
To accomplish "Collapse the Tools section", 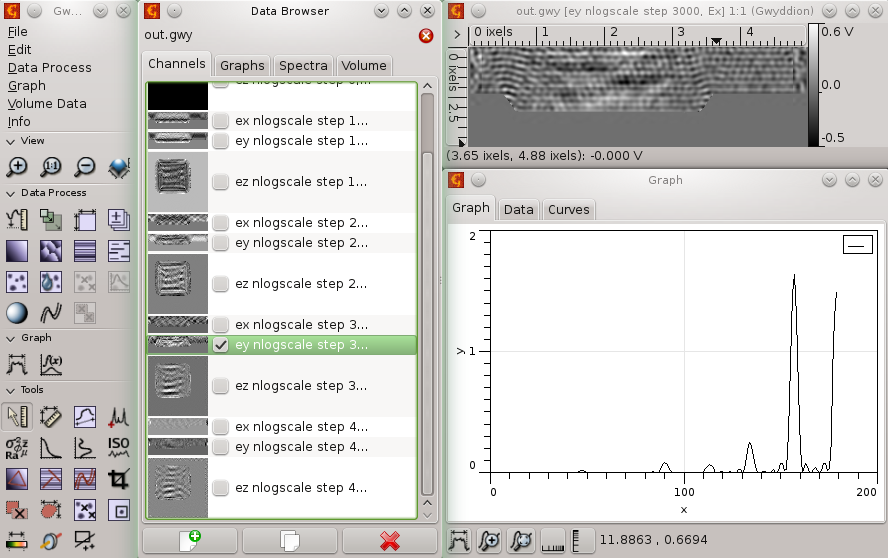I will click(x=10, y=390).
